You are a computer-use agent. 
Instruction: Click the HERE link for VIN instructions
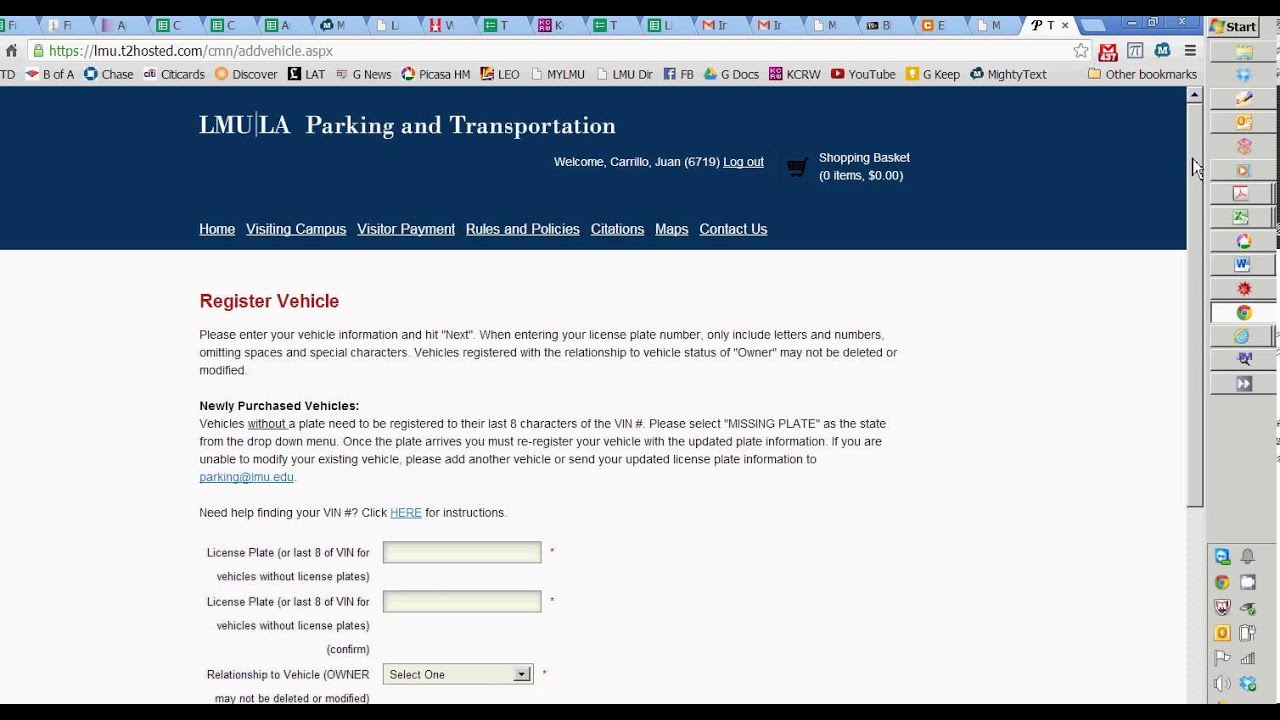coord(406,513)
